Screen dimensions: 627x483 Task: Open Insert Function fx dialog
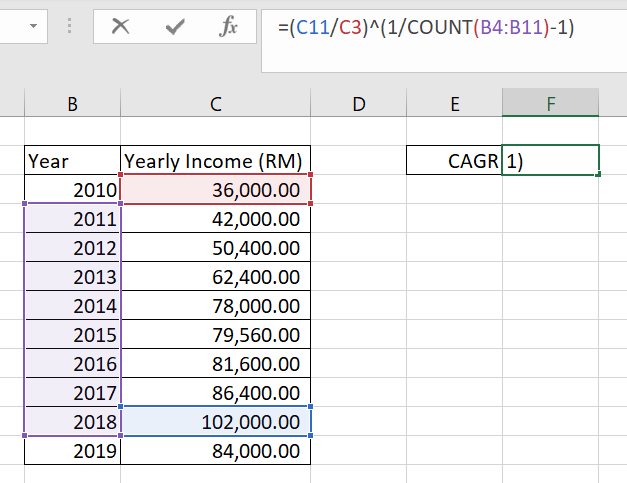click(228, 26)
